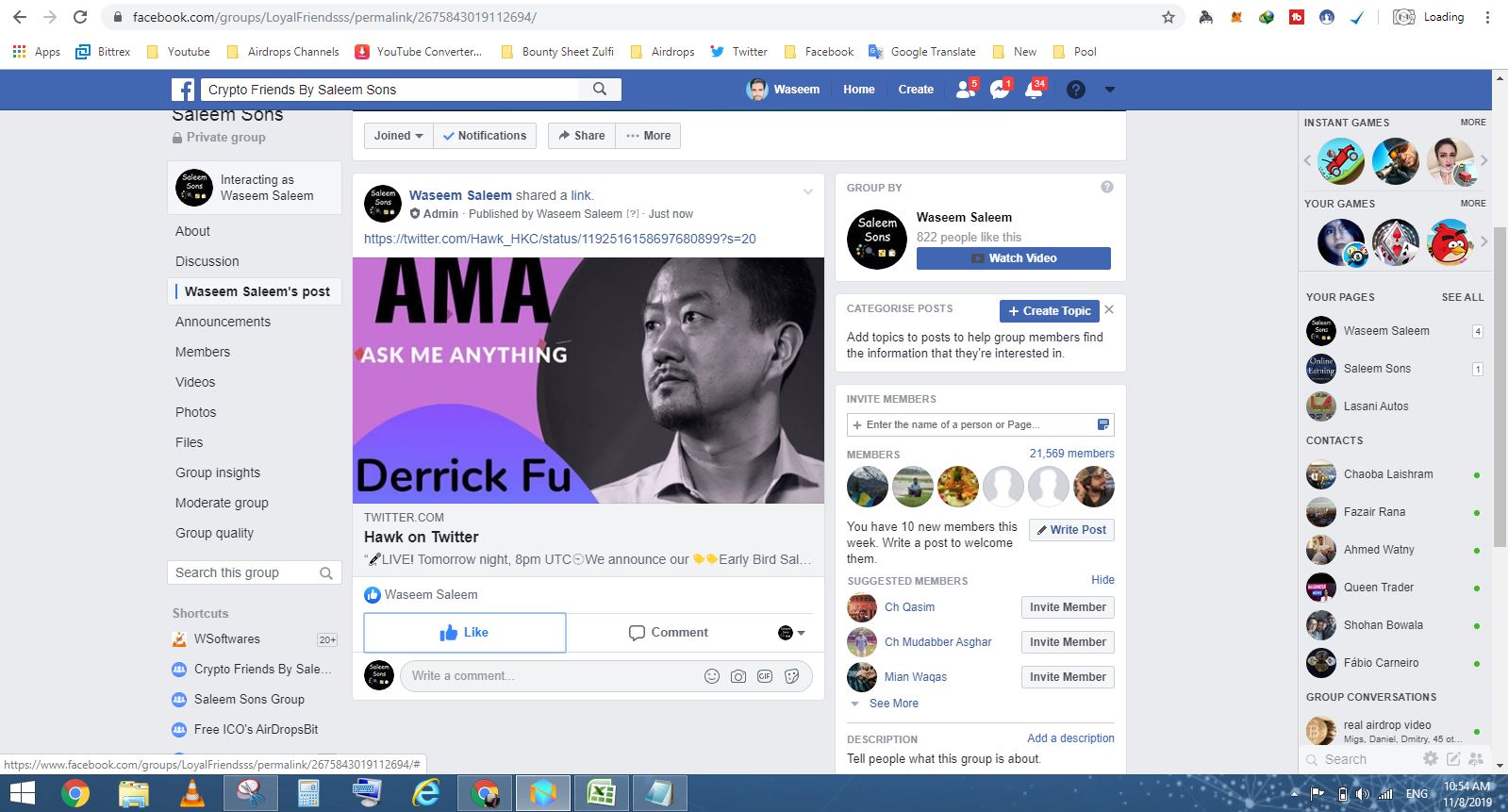Click Add a description link
The height and width of the screenshot is (812, 1508).
(x=1070, y=738)
